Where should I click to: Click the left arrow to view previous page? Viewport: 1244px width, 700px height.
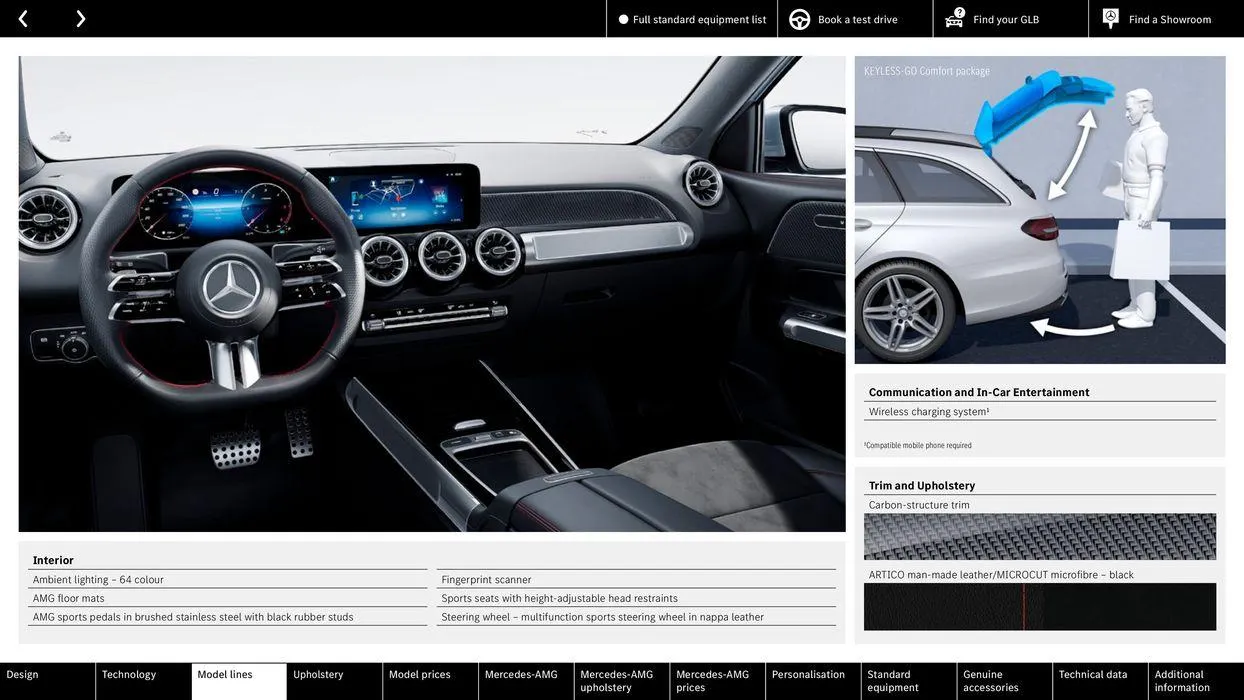pos(22,16)
